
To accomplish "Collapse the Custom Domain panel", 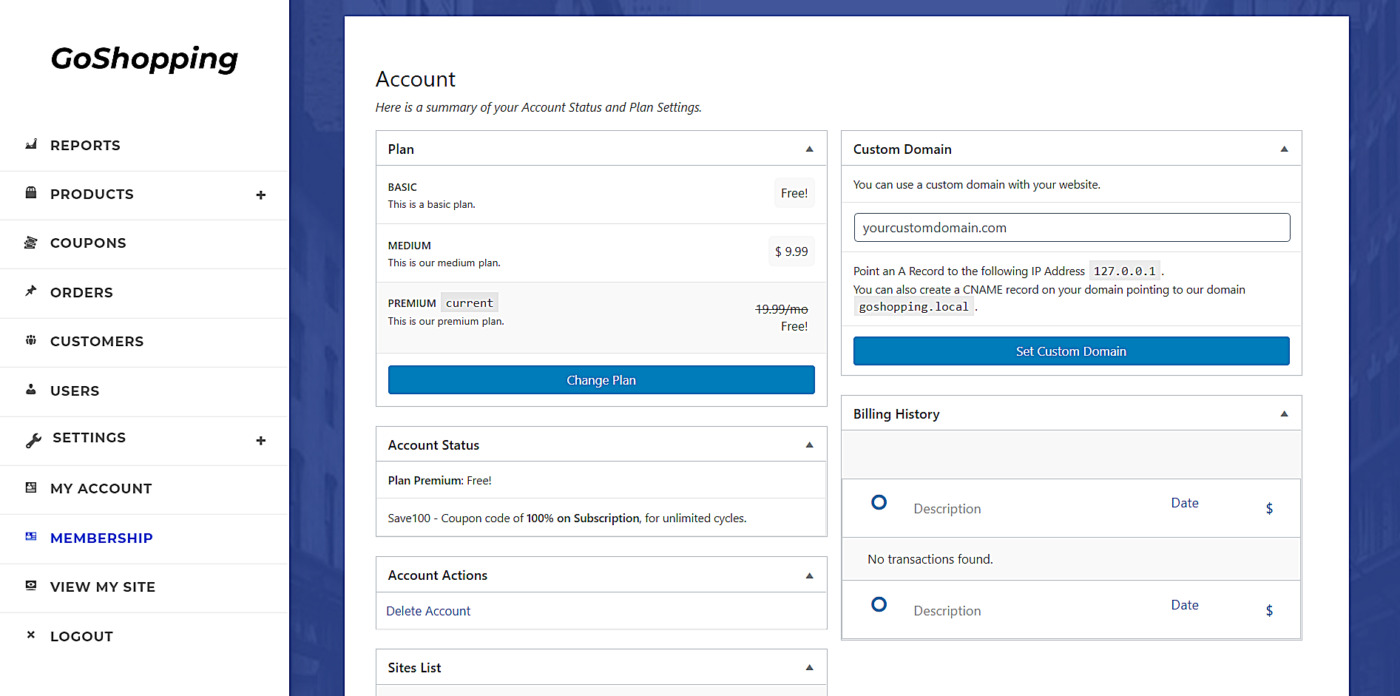I will click(1285, 149).
